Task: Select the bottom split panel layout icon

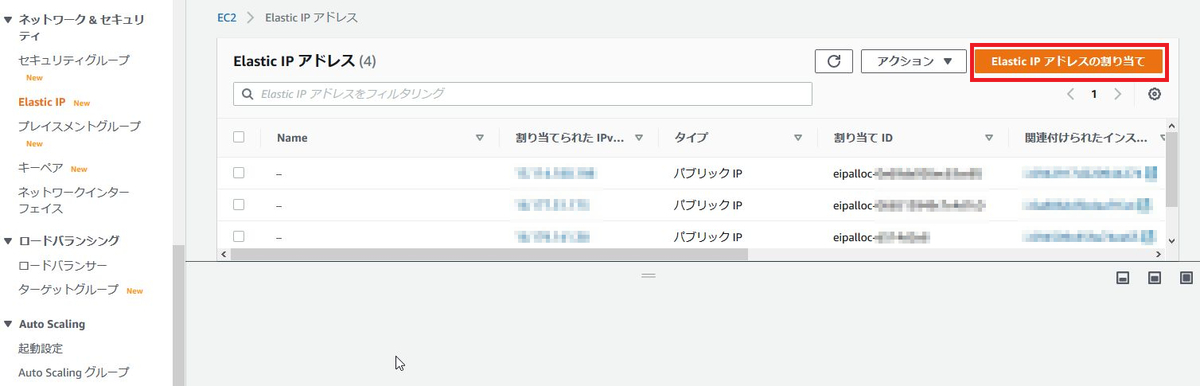Action: (1123, 277)
